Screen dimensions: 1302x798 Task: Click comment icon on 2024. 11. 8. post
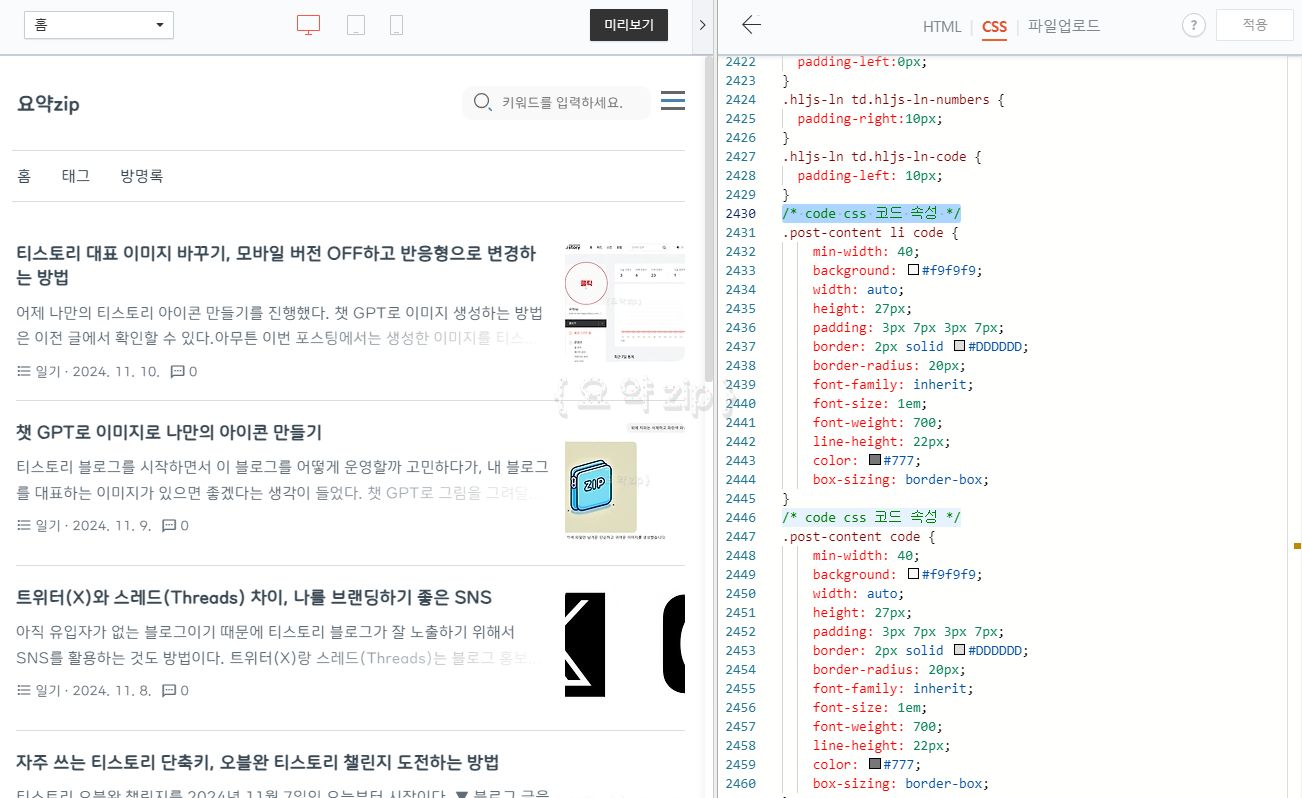click(169, 690)
